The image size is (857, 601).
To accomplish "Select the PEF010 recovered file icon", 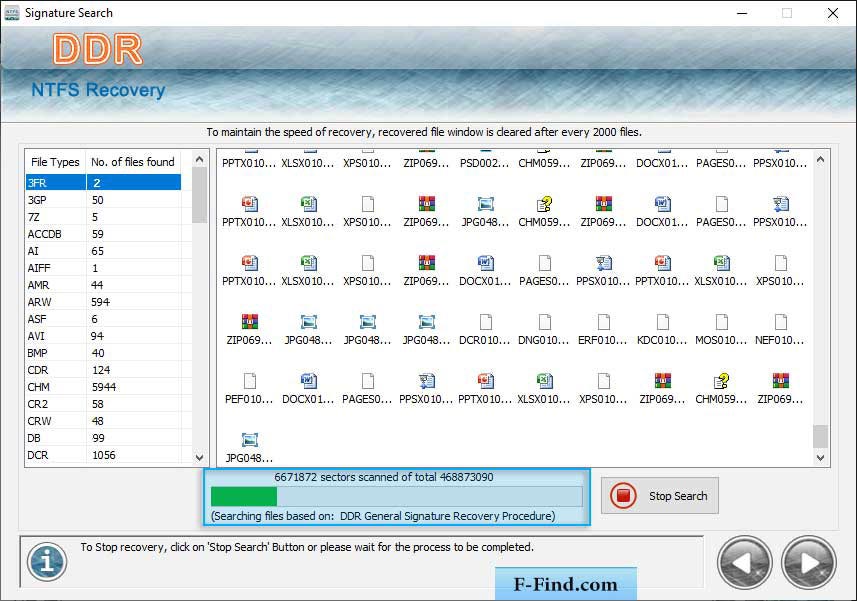I will (x=249, y=381).
